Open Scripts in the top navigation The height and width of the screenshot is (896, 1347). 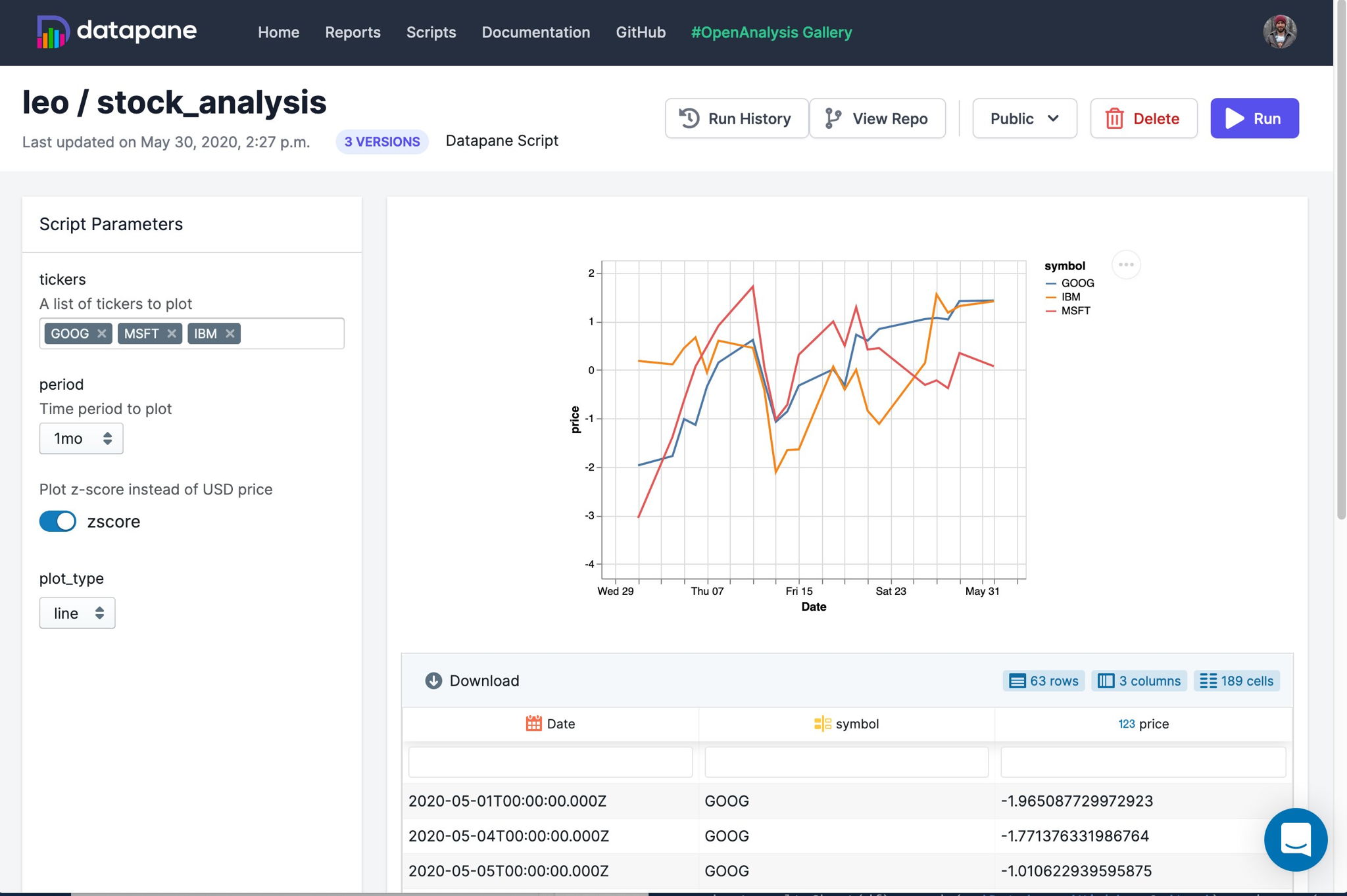point(431,32)
